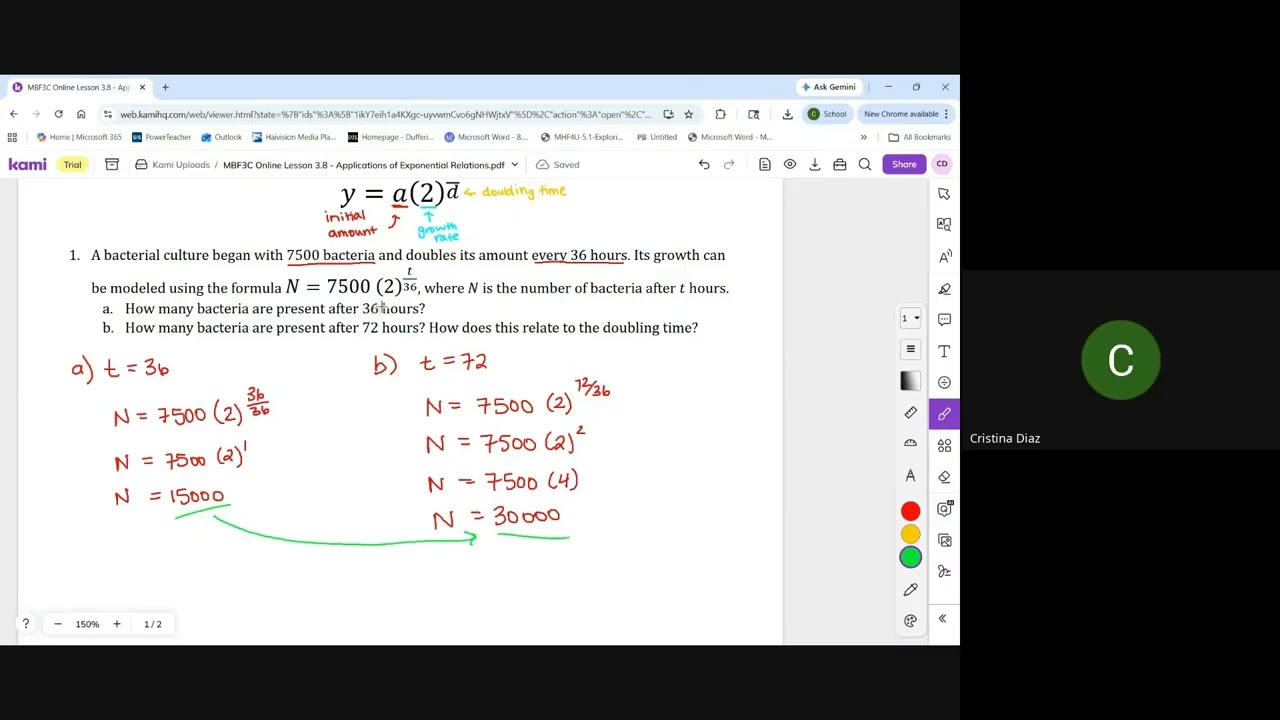This screenshot has height=720, width=1280.
Task: Open the help question mark button
Action: (26, 624)
